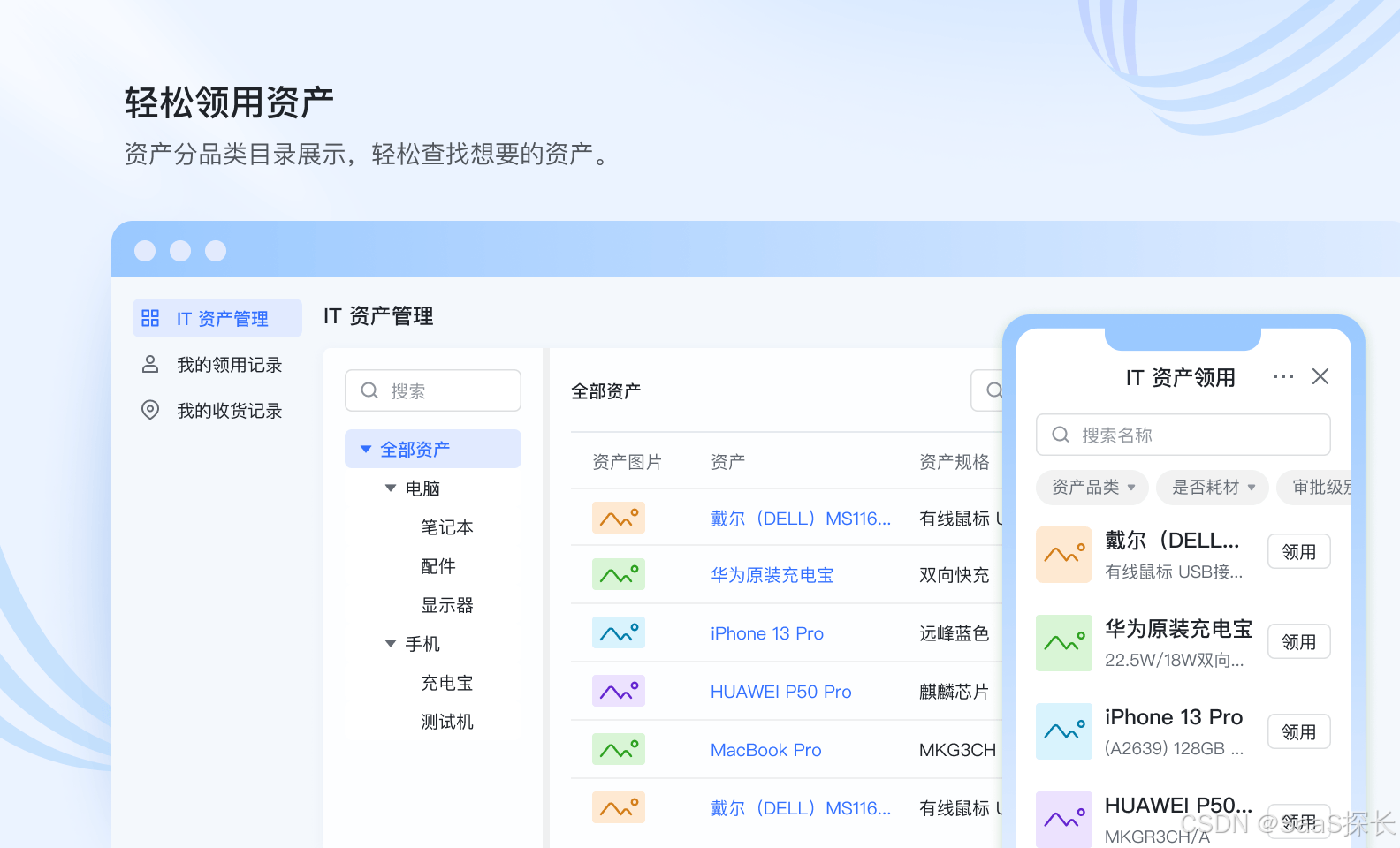Click 领用 for the HUAWEI P50... card
The image size is (1400, 848).
coord(1299,821)
